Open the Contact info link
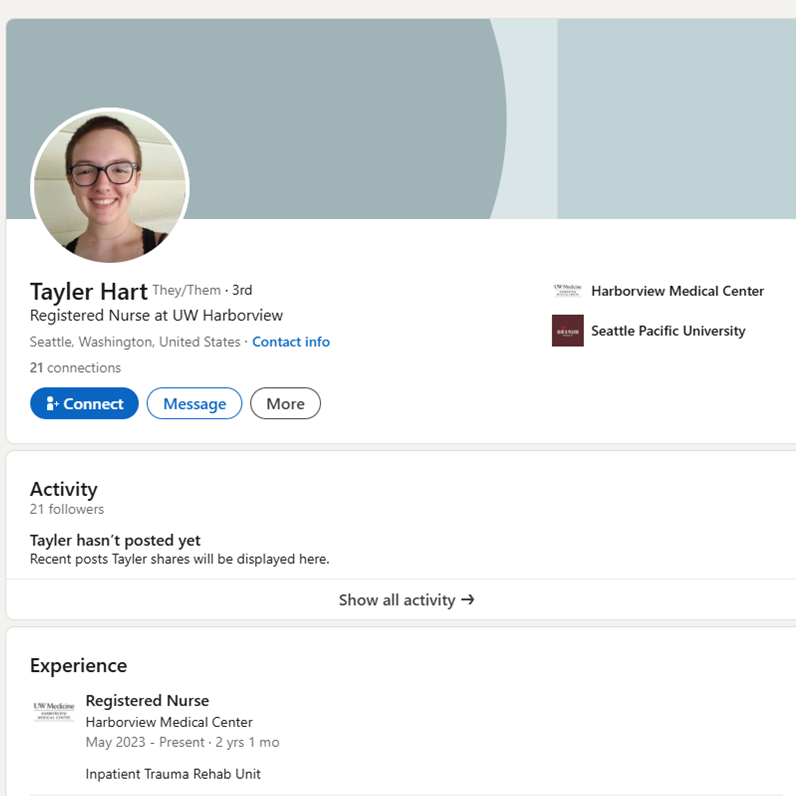The image size is (796, 796). click(290, 342)
